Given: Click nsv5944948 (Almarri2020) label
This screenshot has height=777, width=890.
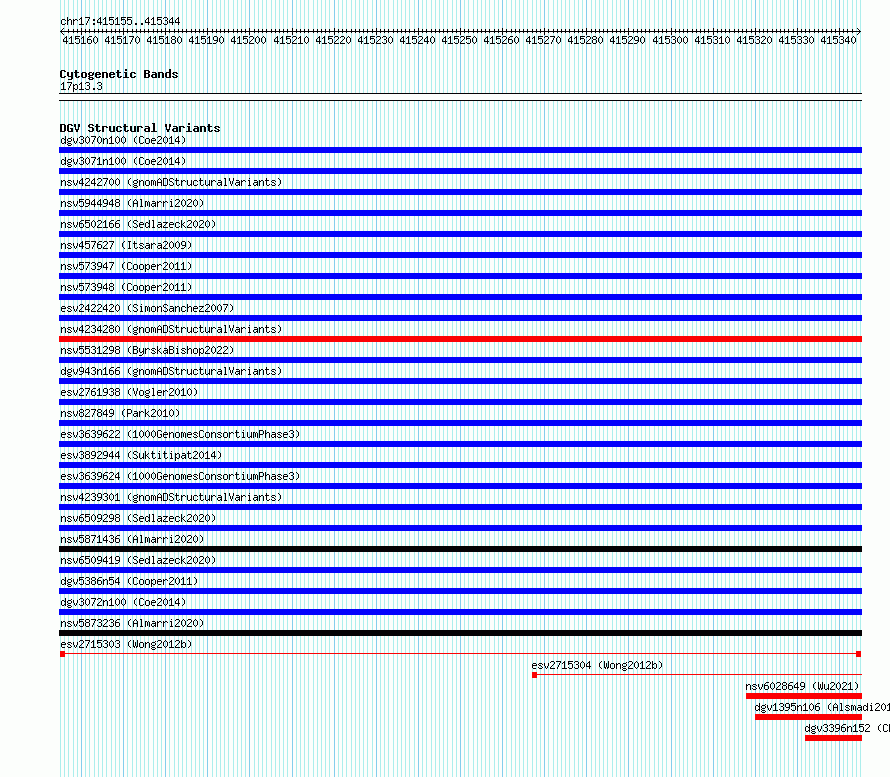Looking at the screenshot, I should click(x=132, y=203).
